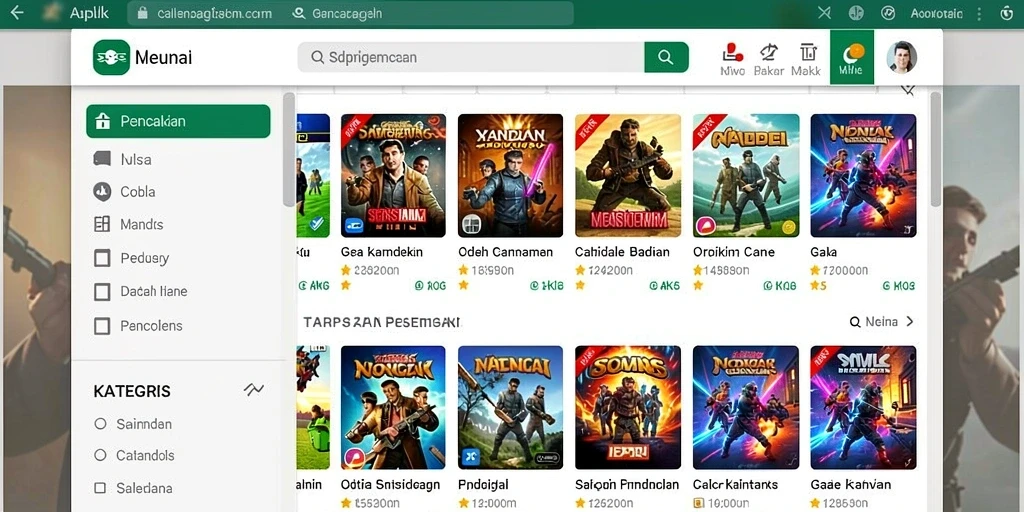Click the main content vertical scrollbar

935,149
